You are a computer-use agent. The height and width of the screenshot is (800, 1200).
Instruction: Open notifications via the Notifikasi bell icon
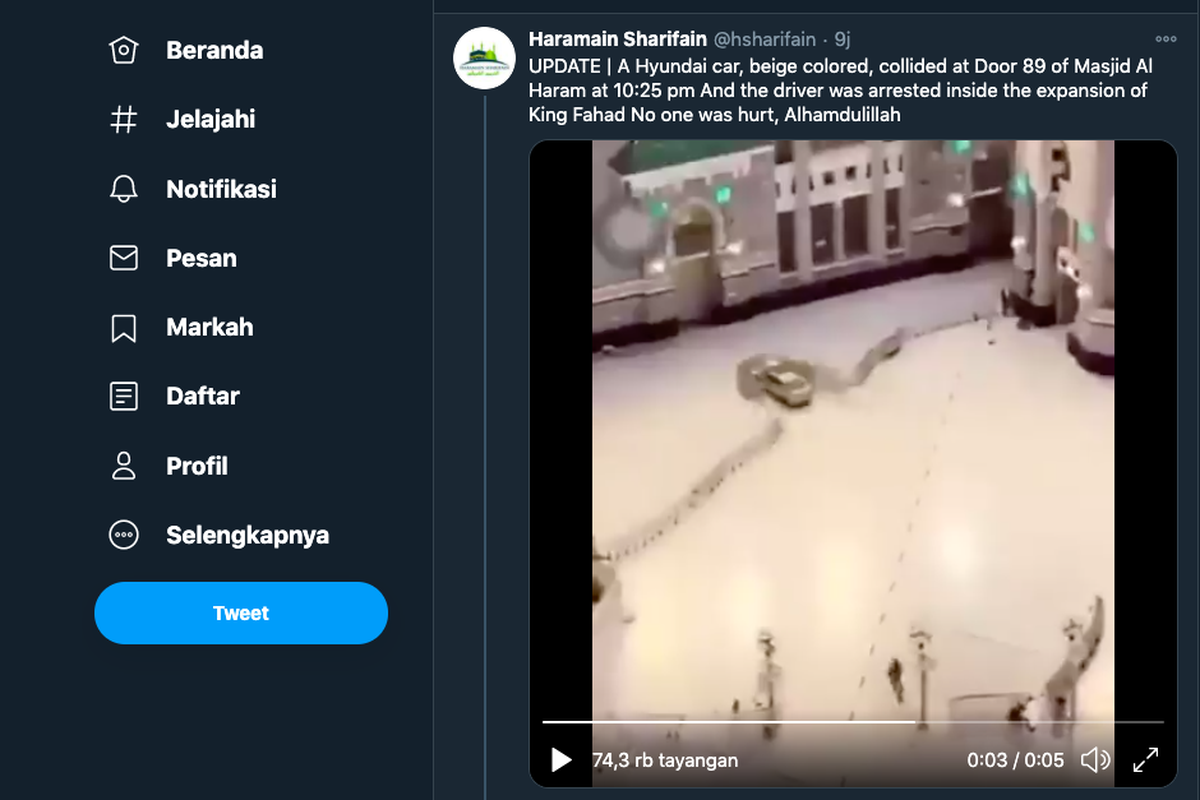(124, 188)
